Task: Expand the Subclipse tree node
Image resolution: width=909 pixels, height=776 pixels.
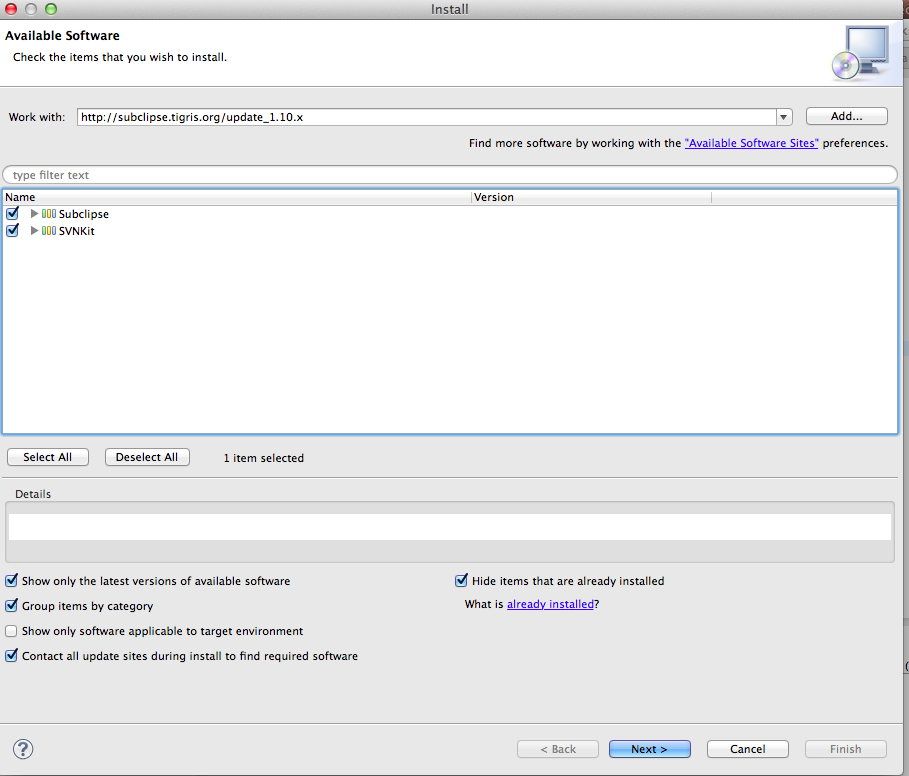Action: [35, 214]
